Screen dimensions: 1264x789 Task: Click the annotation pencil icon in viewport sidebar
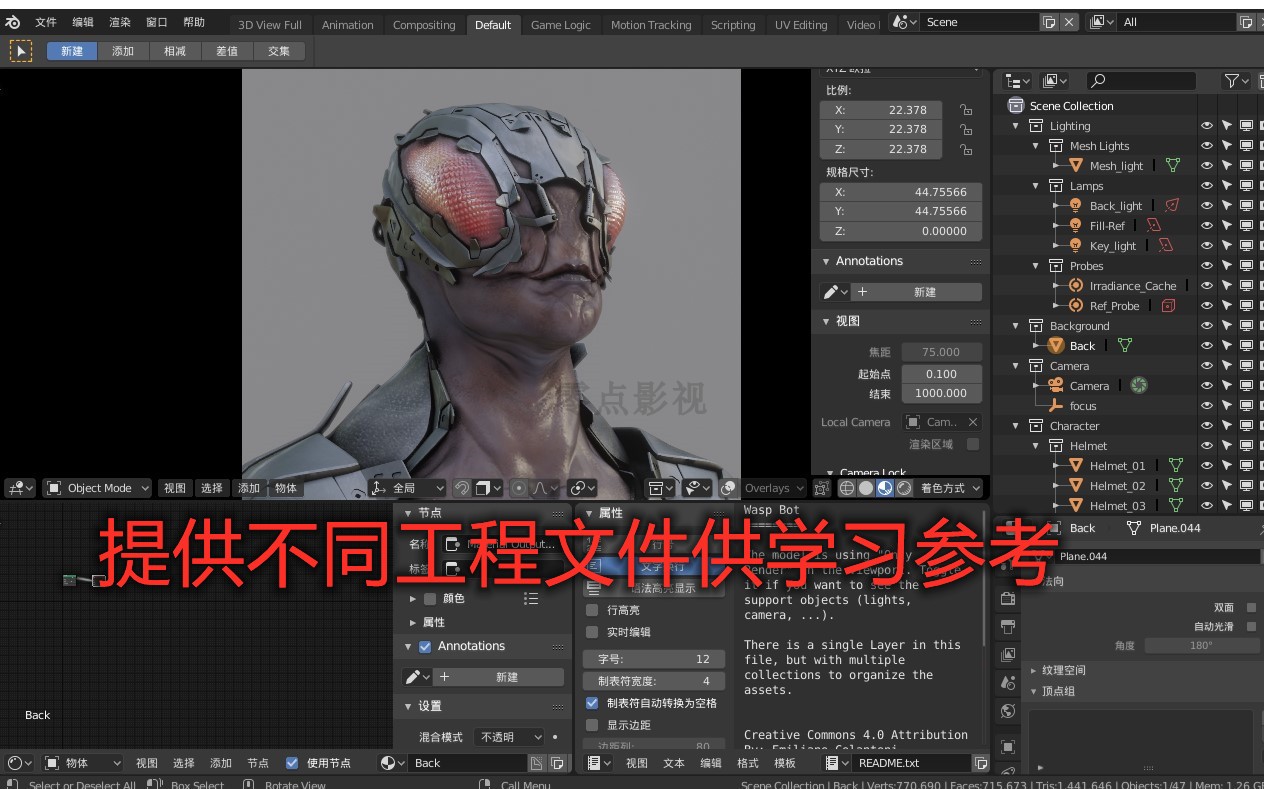(835, 292)
